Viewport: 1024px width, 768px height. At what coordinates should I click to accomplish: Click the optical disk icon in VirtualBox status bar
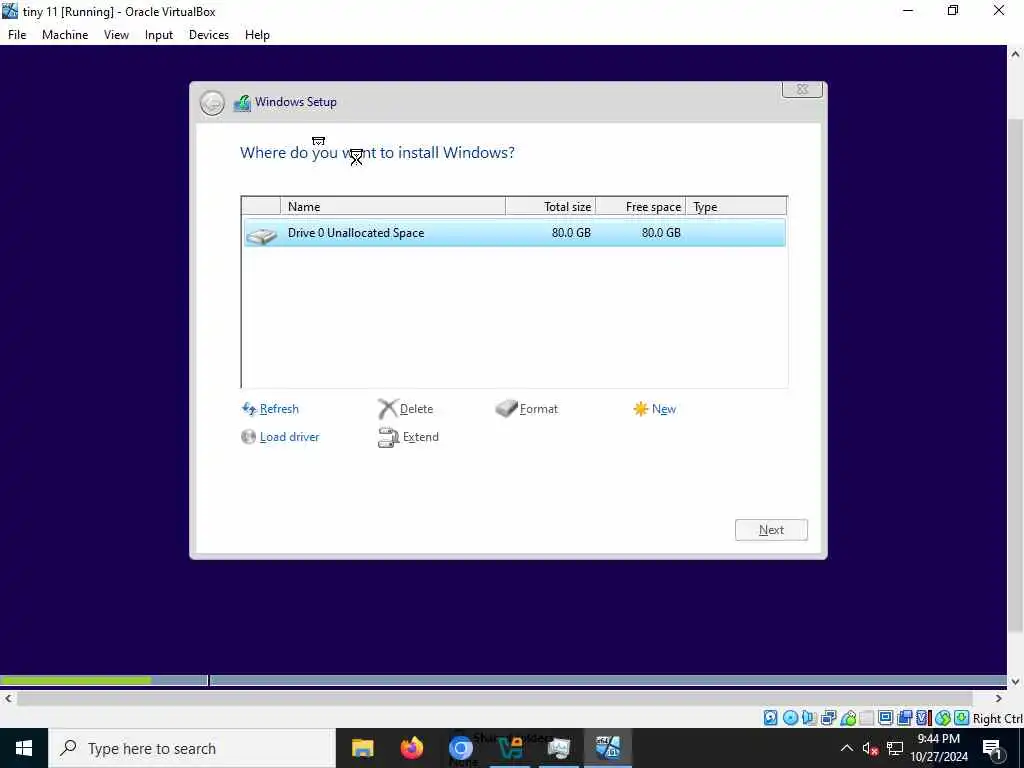790,718
